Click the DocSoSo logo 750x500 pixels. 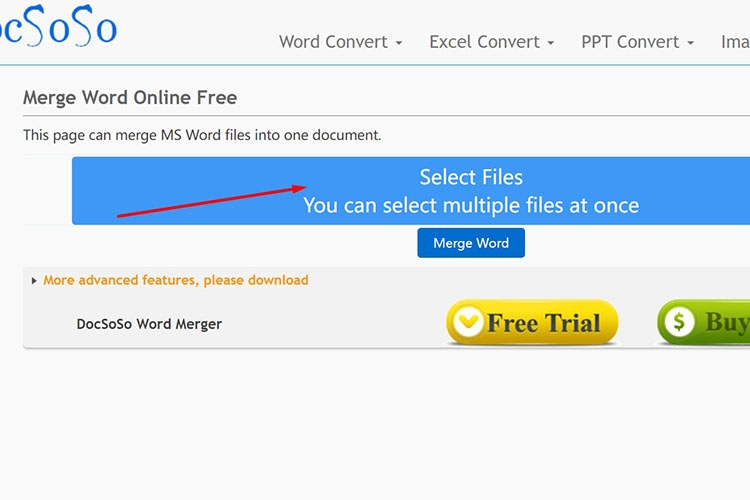point(57,26)
